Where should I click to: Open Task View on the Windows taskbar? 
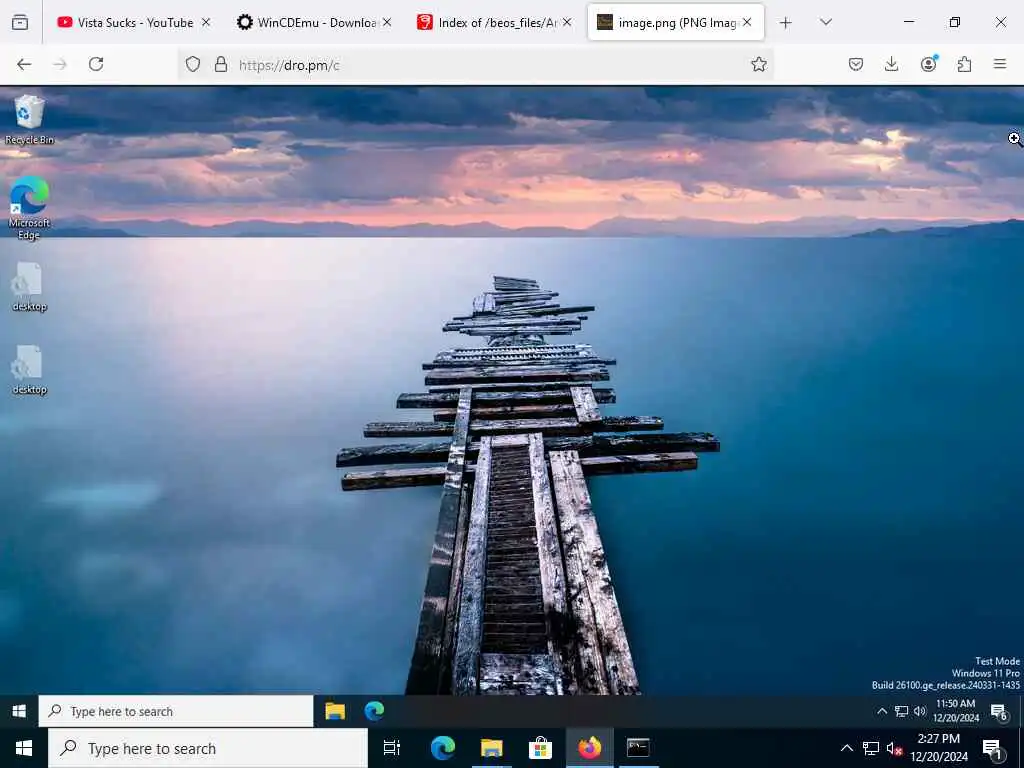click(392, 748)
